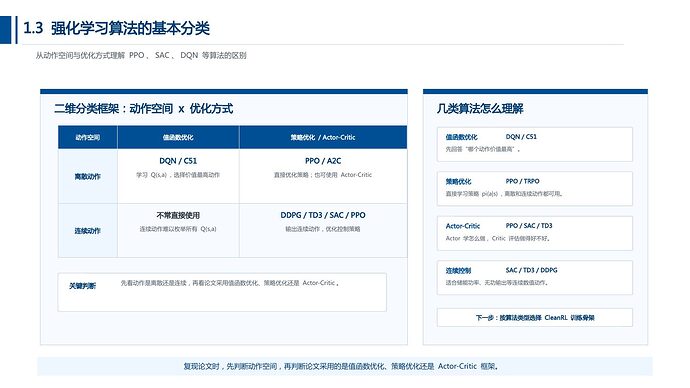Select the footer sentence starting '复现论文时'
690x388 pixels.
(341, 366)
